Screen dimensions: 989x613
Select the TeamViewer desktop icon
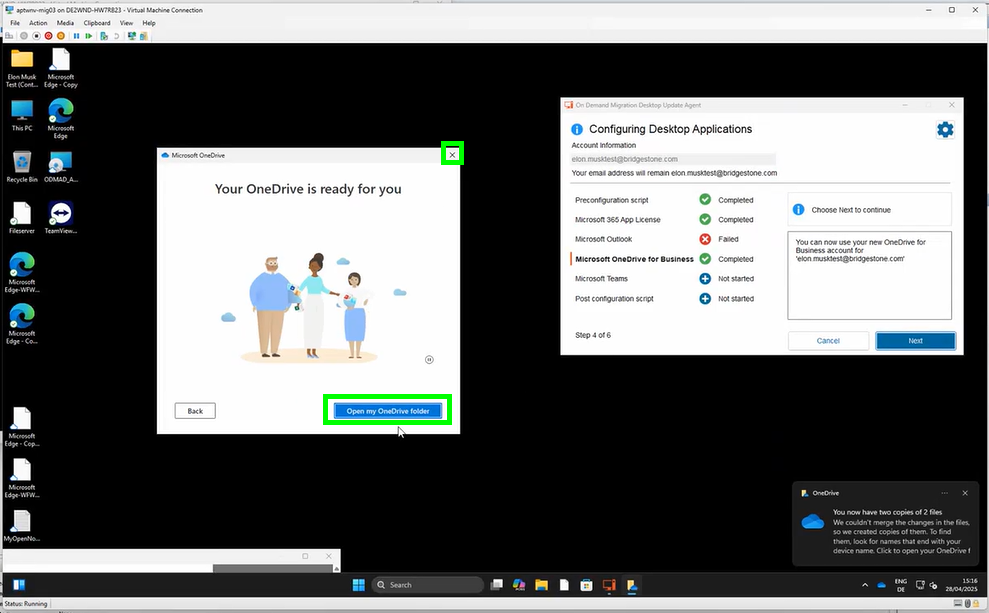pos(61,218)
